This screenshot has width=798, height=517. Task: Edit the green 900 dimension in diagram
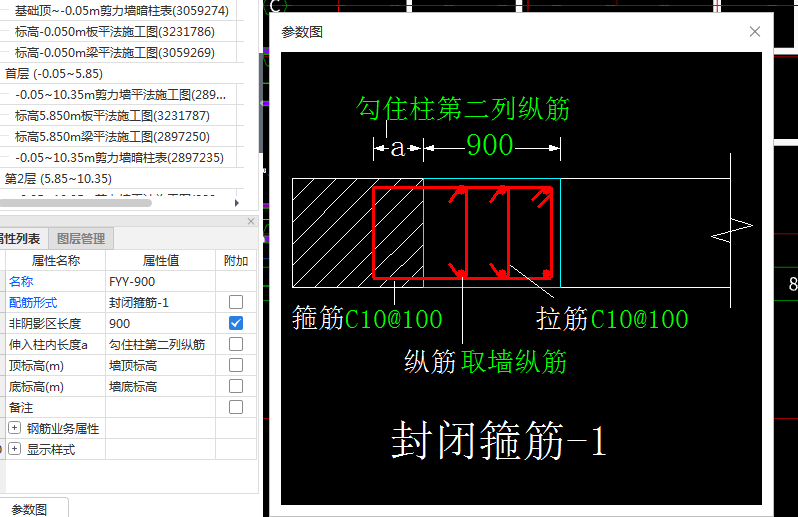[x=490, y=145]
